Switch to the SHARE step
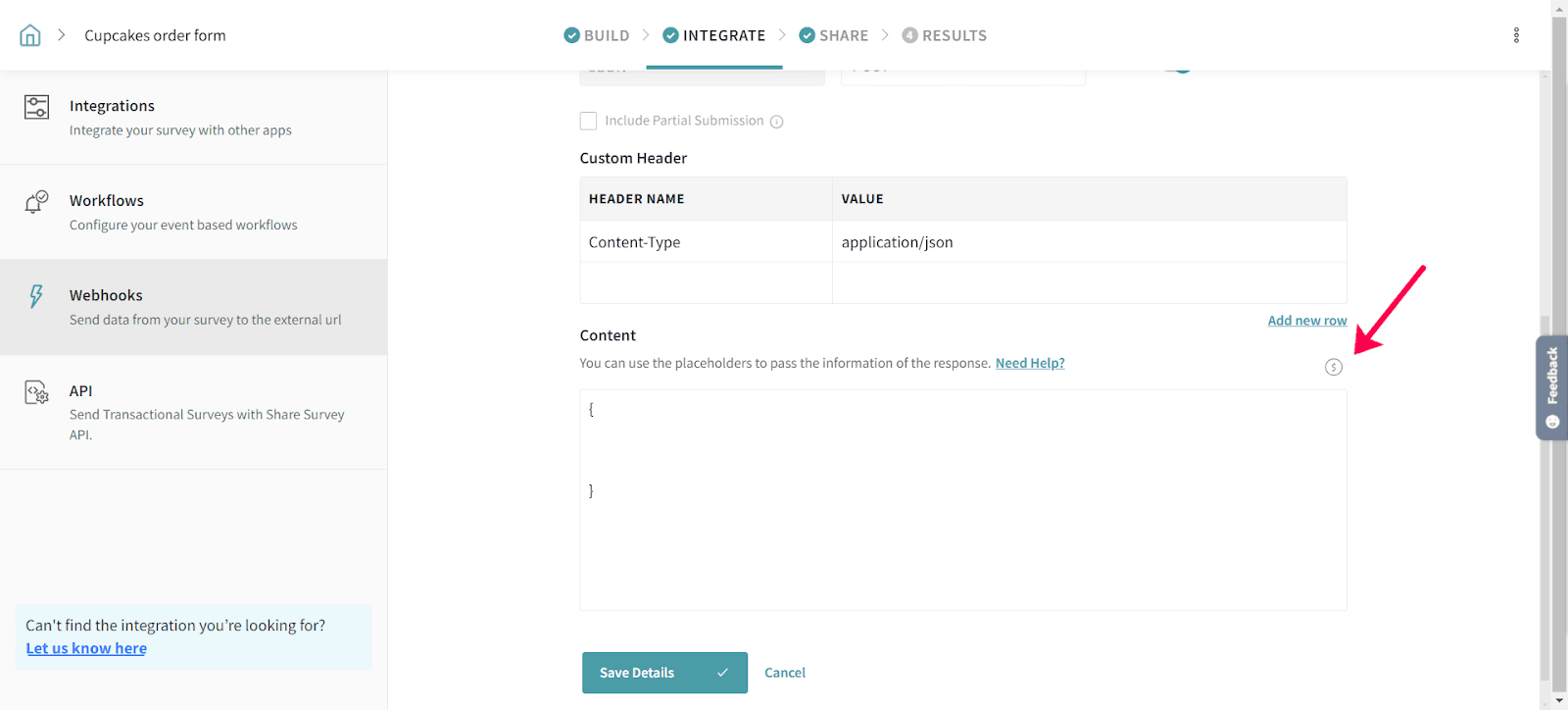This screenshot has width=1568, height=710. point(834,35)
